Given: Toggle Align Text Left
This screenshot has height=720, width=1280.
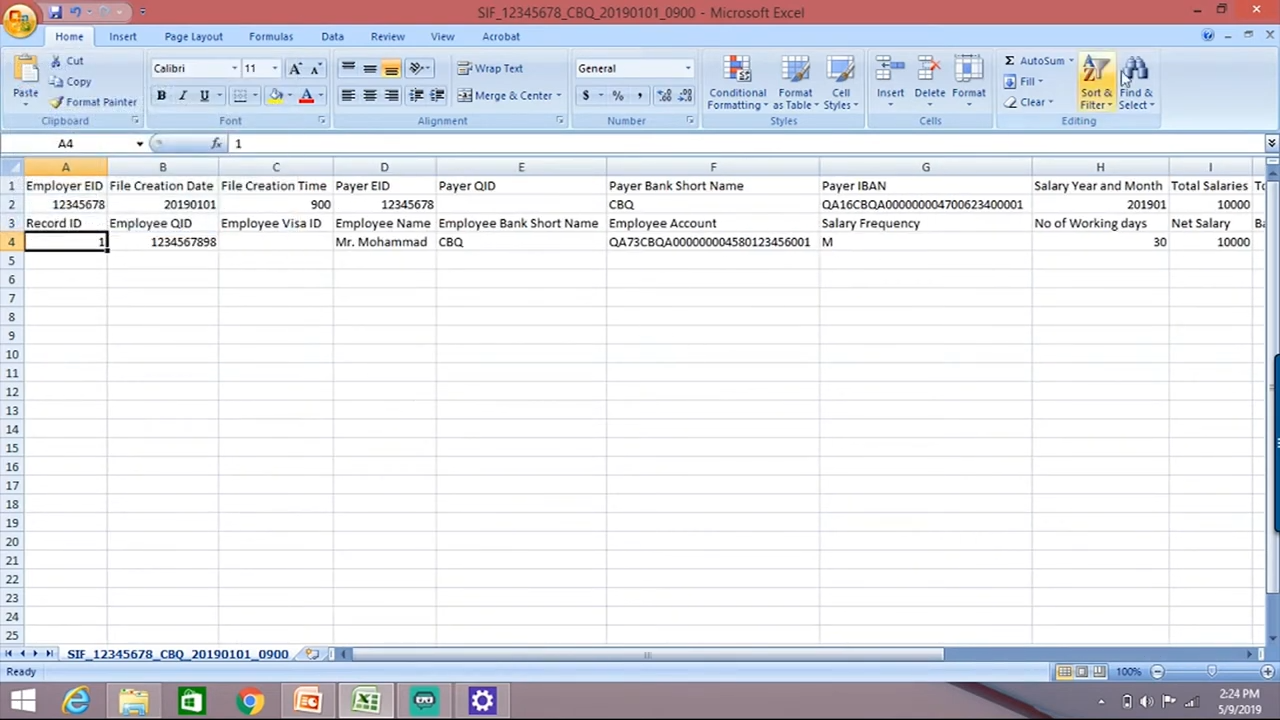Looking at the screenshot, I should click(x=348, y=95).
